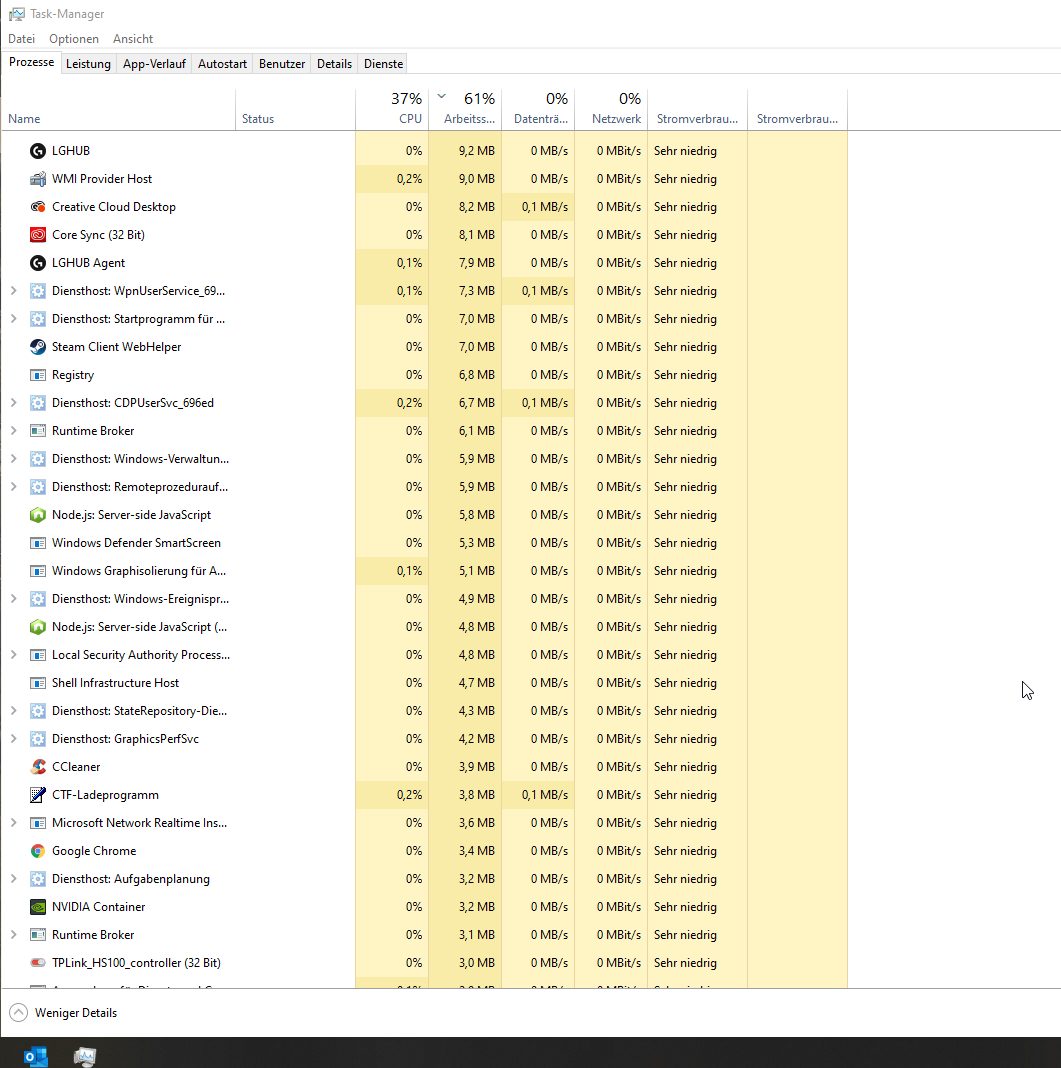
Task: Select the 9,2 MB memory cell of LGHUB
Action: point(465,151)
